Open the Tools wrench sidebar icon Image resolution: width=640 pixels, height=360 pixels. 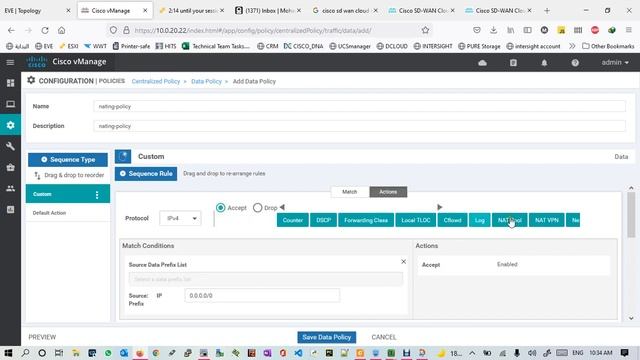pyautogui.click(x=11, y=146)
